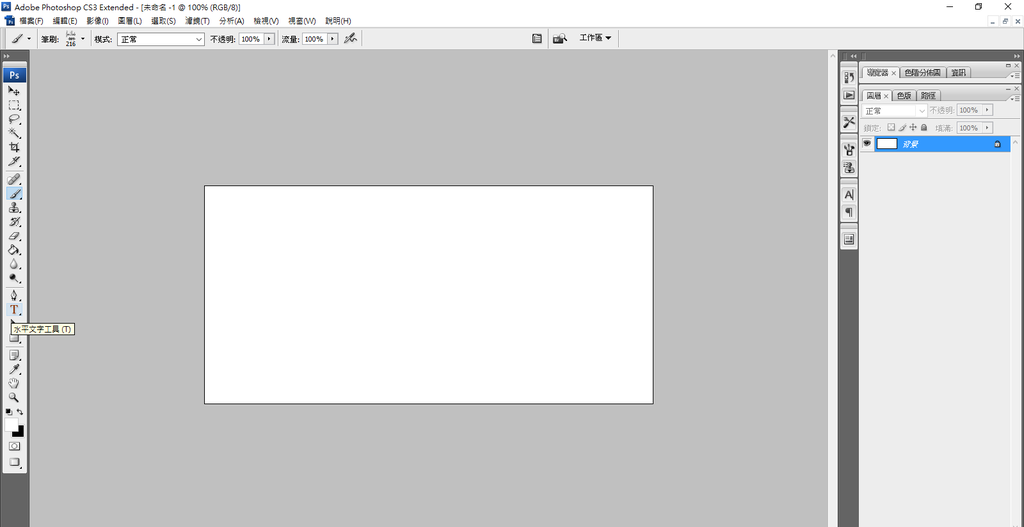Switch to the Paths tab
Screen dimensions: 1024x527
coord(928,95)
